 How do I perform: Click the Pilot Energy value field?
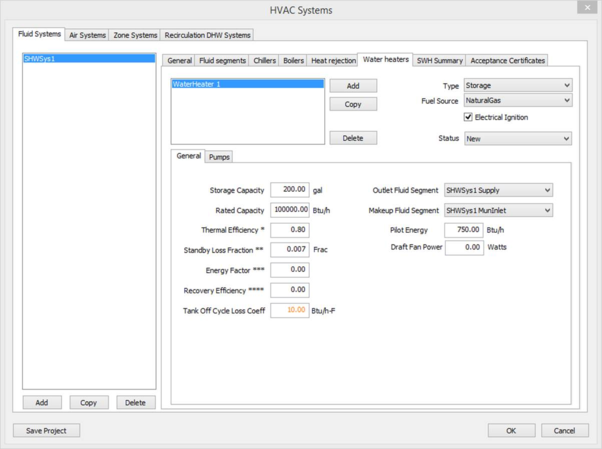tap(463, 230)
